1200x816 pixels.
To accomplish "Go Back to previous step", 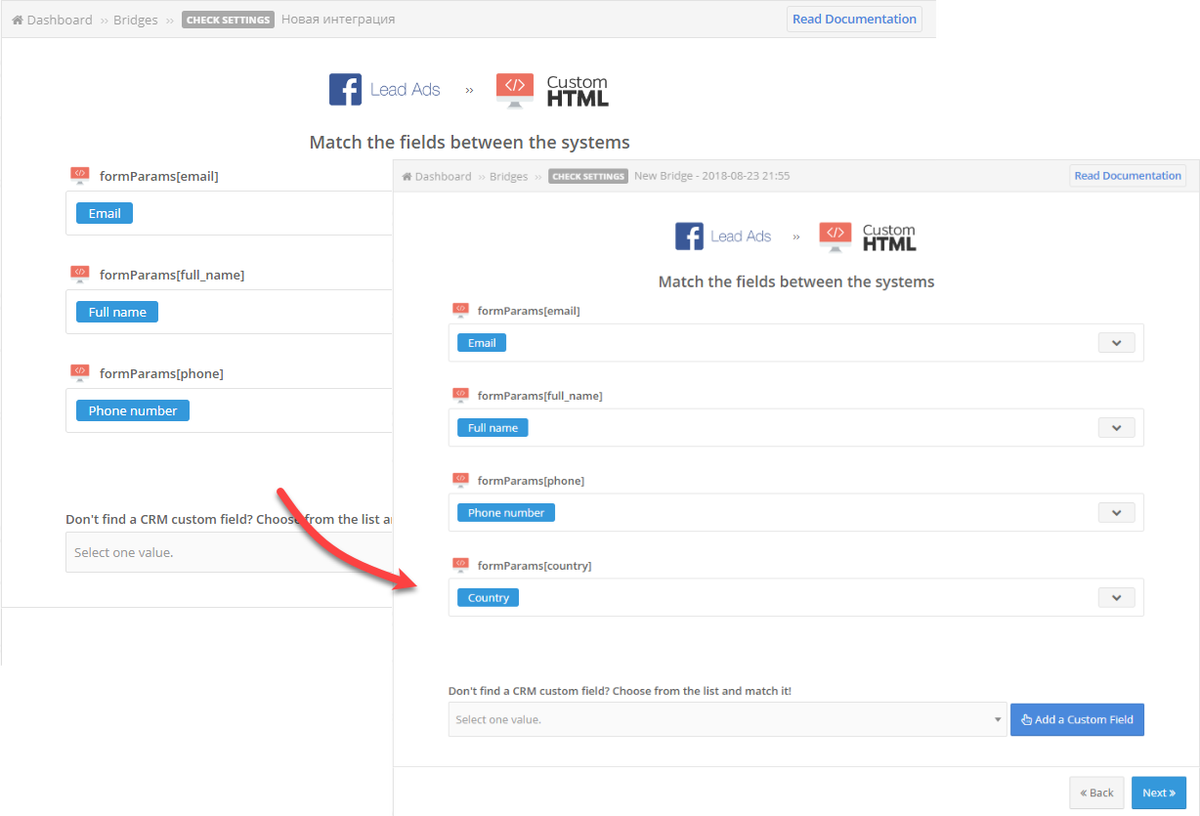I will pos(1096,793).
